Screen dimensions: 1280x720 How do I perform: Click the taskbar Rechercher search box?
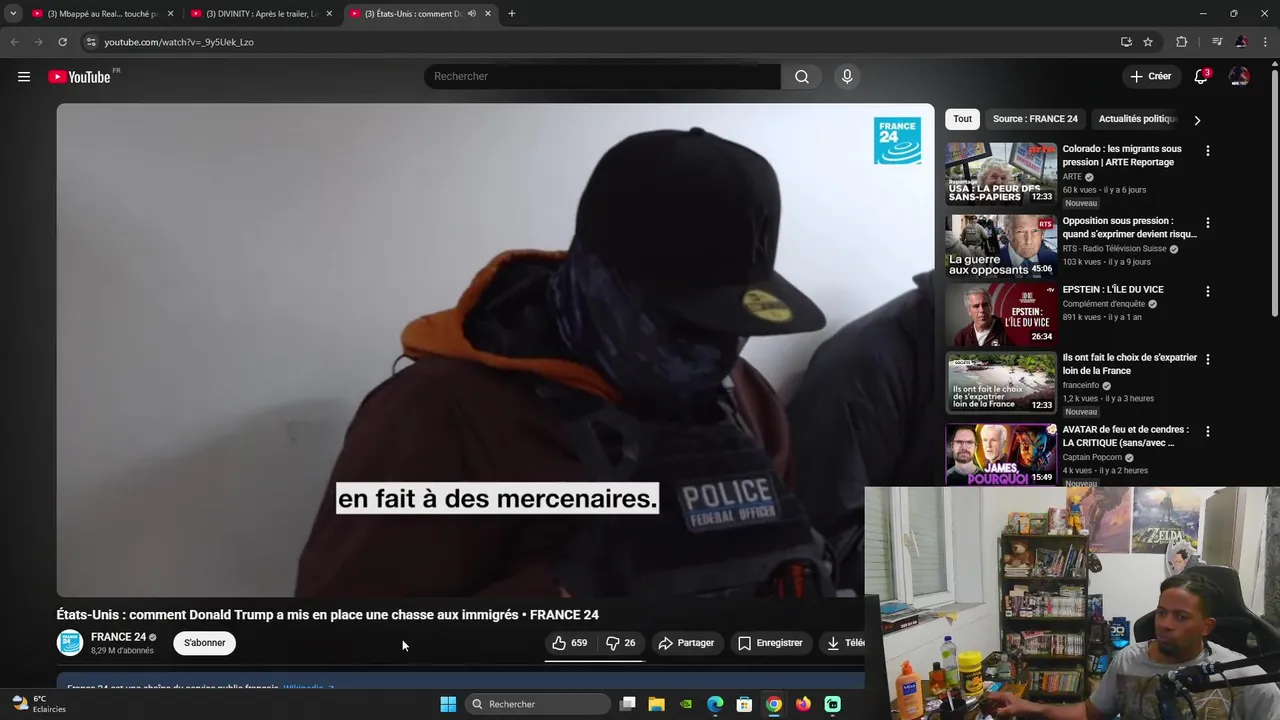tap(538, 704)
